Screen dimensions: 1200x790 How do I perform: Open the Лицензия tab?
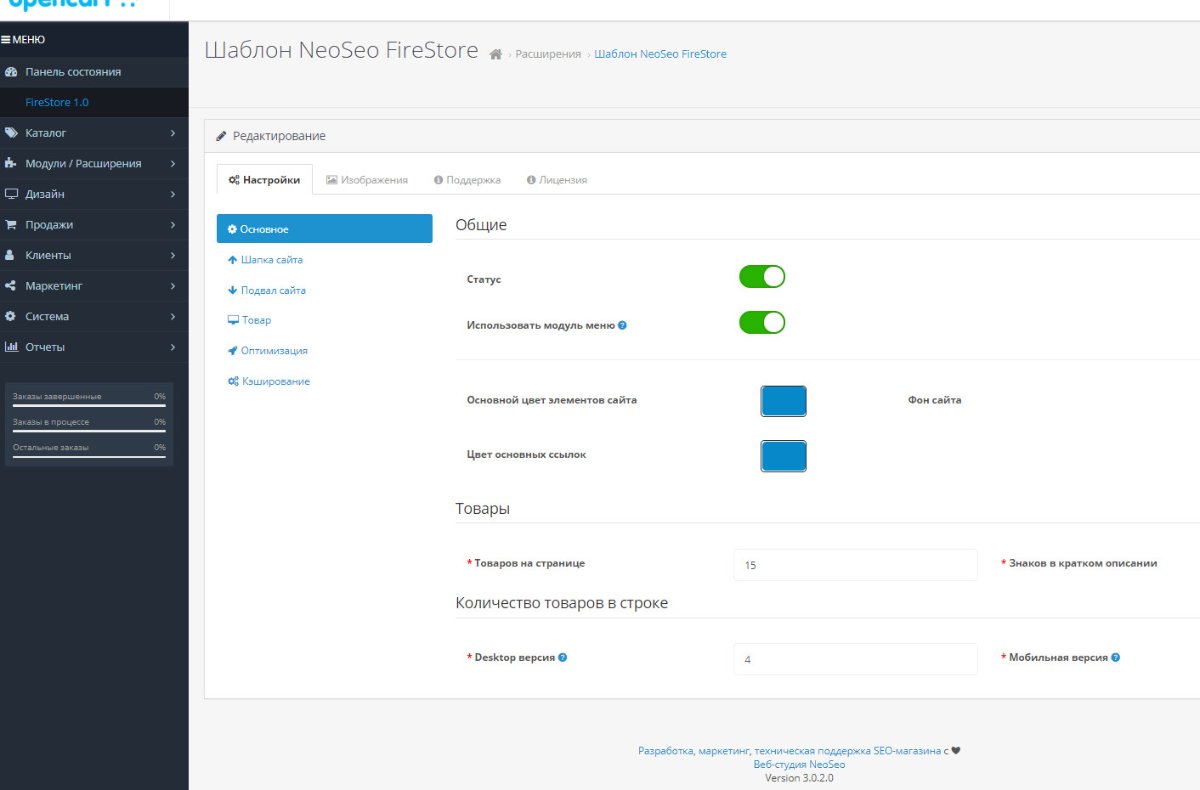(x=557, y=180)
